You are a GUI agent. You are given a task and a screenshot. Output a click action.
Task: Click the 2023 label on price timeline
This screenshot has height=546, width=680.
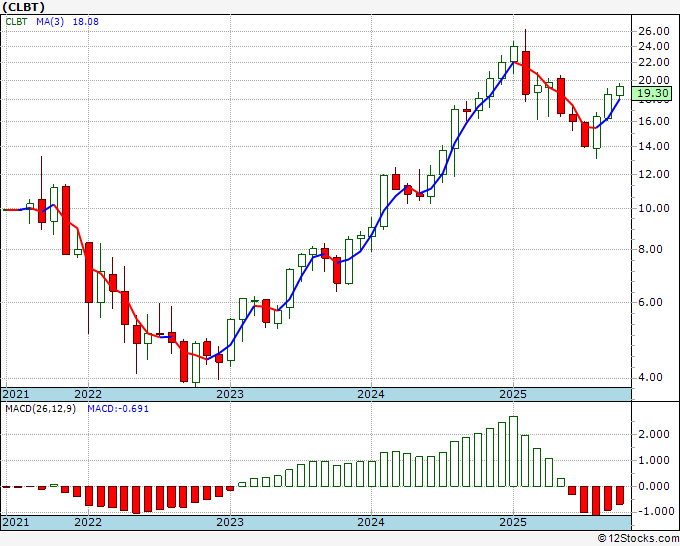pyautogui.click(x=230, y=394)
